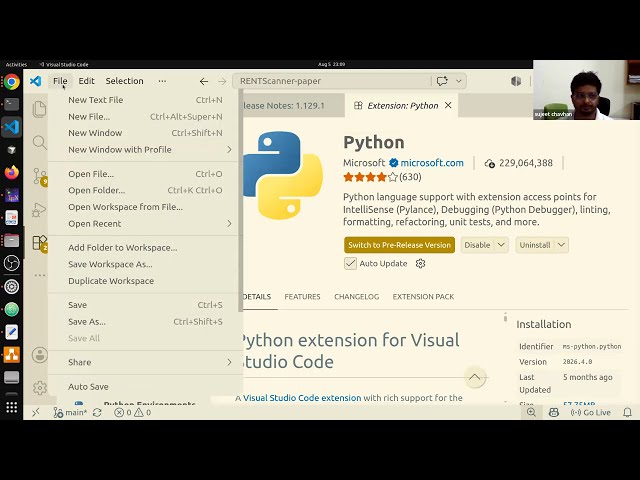
Task: Open Terminal from the Ubuntu dock
Action: 11,104
